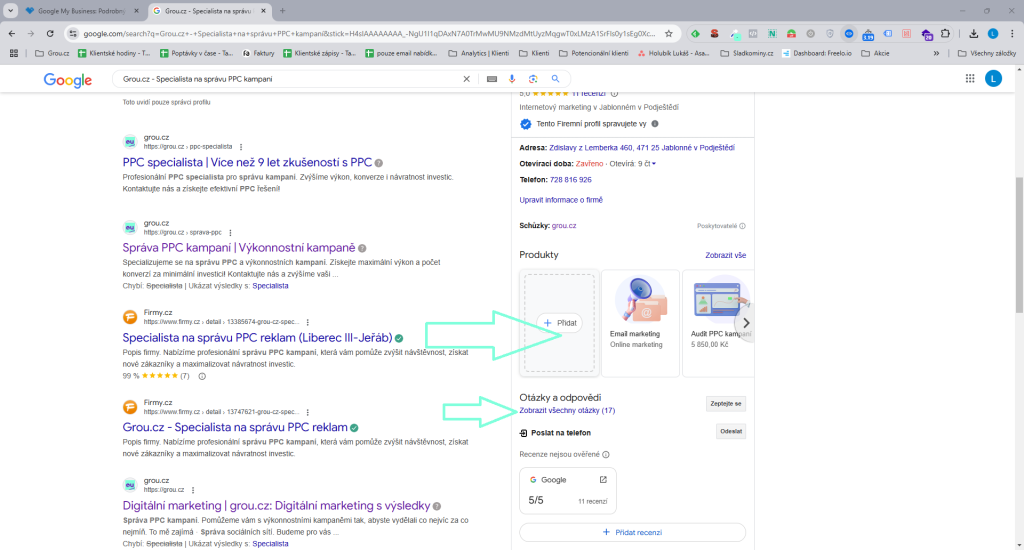Click Zobrazit všechny otázky (17)

pos(567,410)
